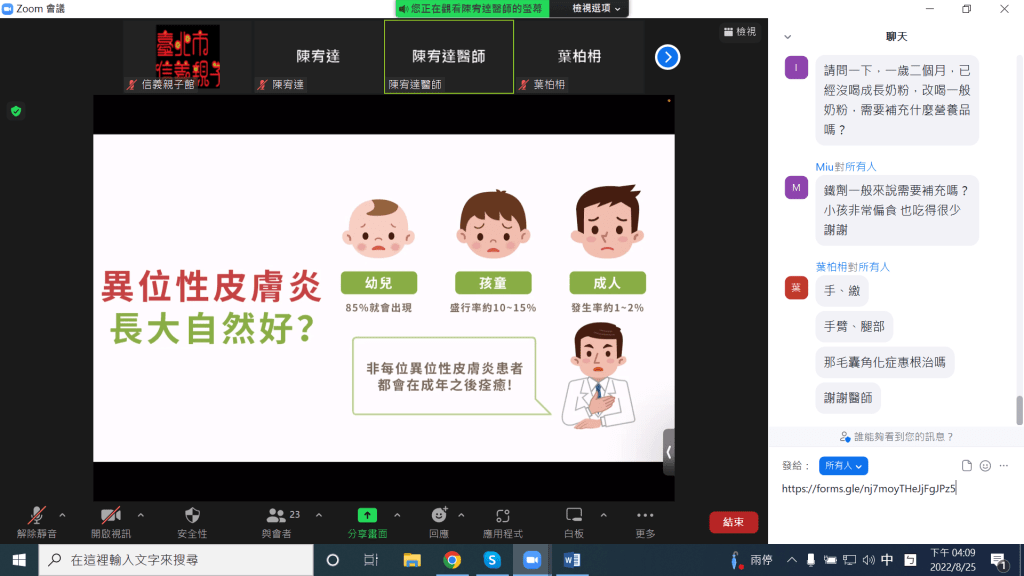Toggle Start Video (開啟視訊) camera
1024x576 pixels.
[x=110, y=516]
